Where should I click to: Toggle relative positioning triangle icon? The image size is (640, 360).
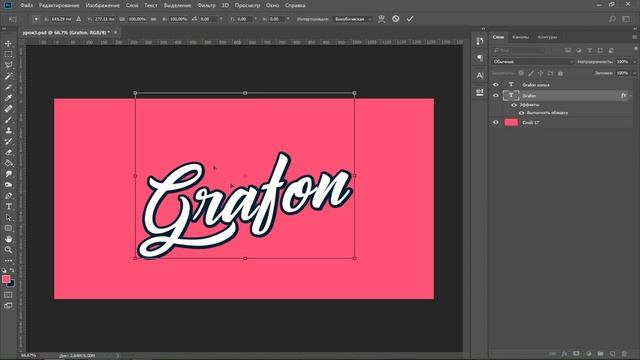(79, 19)
